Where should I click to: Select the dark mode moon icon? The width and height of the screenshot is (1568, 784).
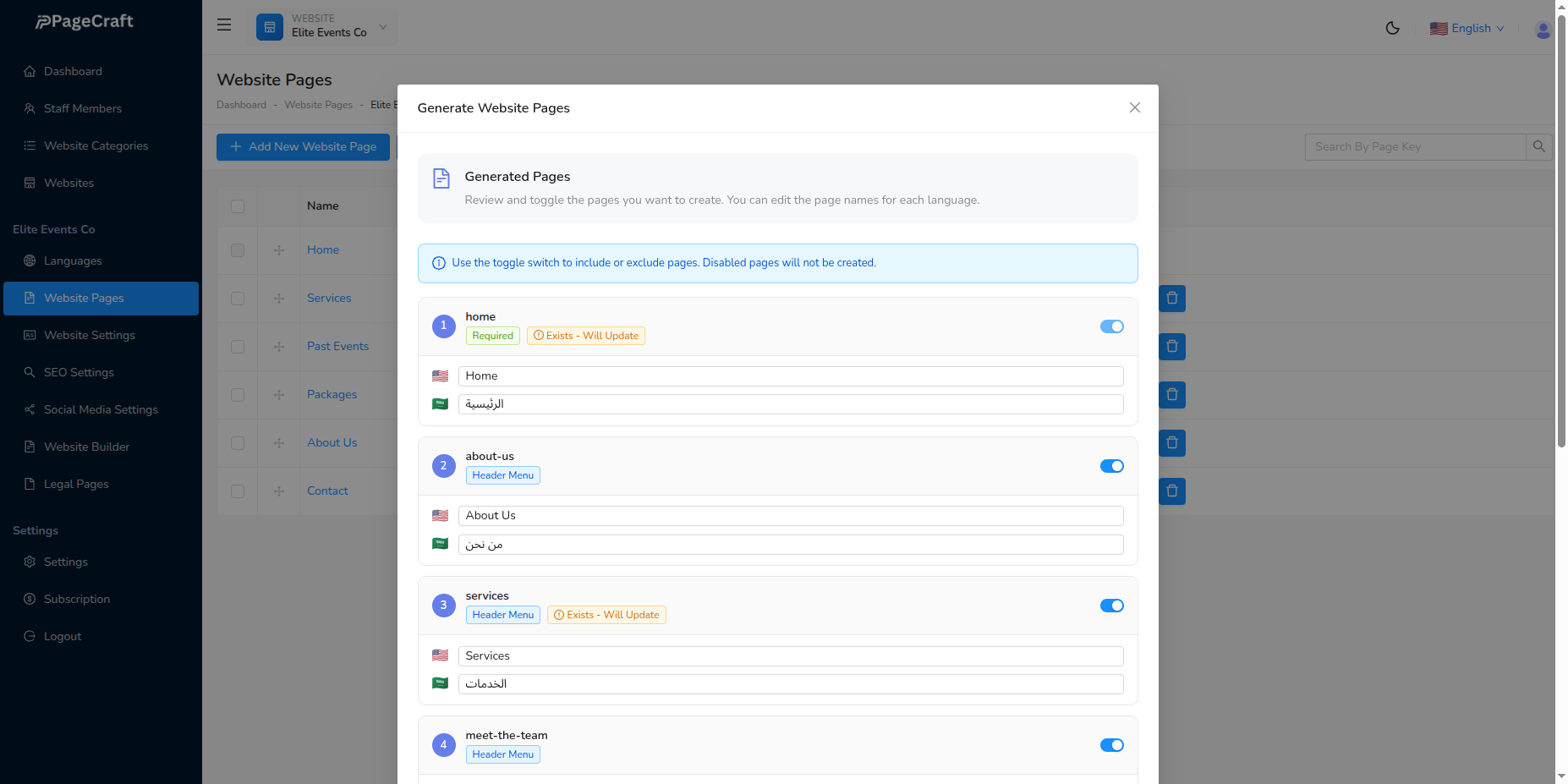1393,27
